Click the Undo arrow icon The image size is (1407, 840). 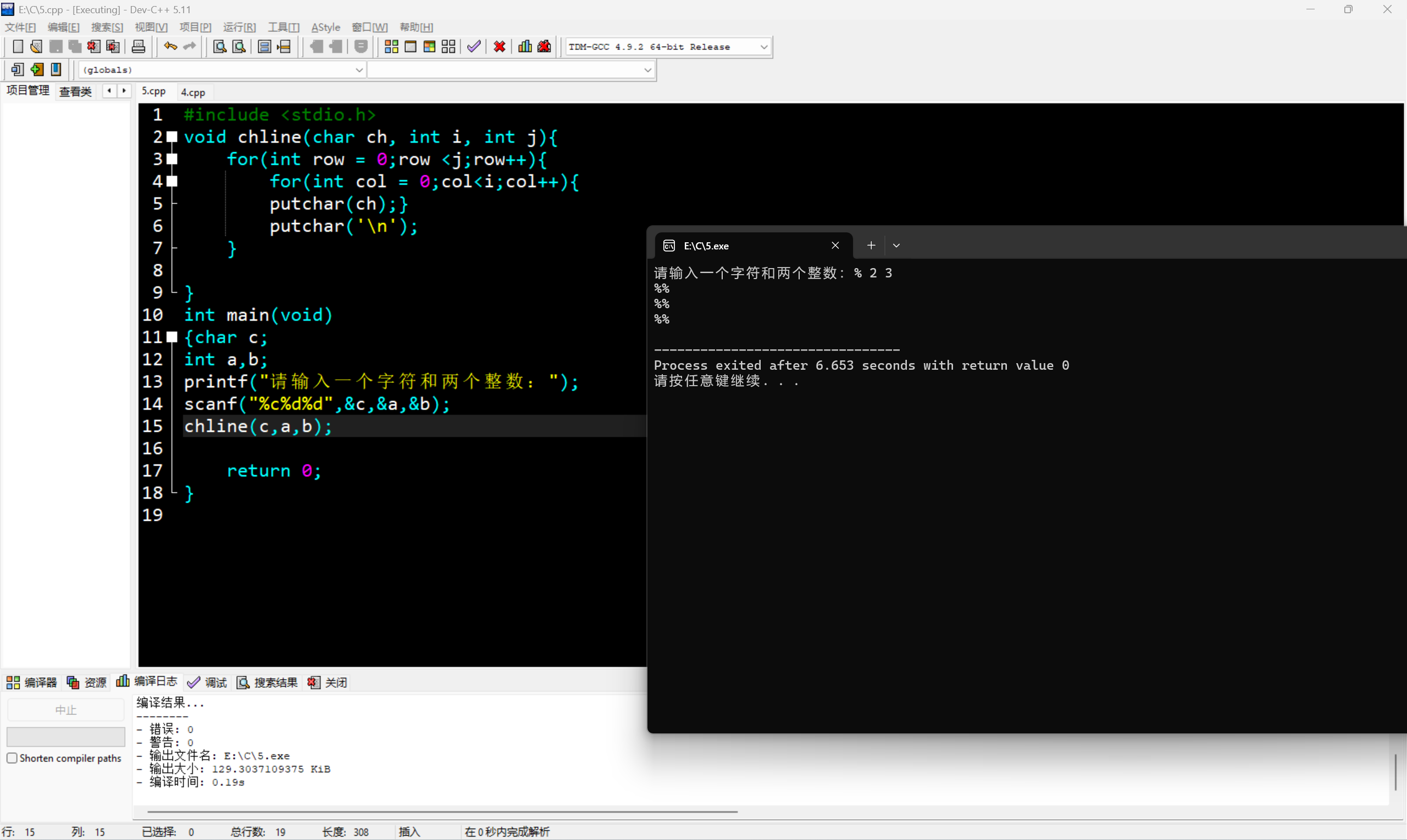(x=170, y=46)
